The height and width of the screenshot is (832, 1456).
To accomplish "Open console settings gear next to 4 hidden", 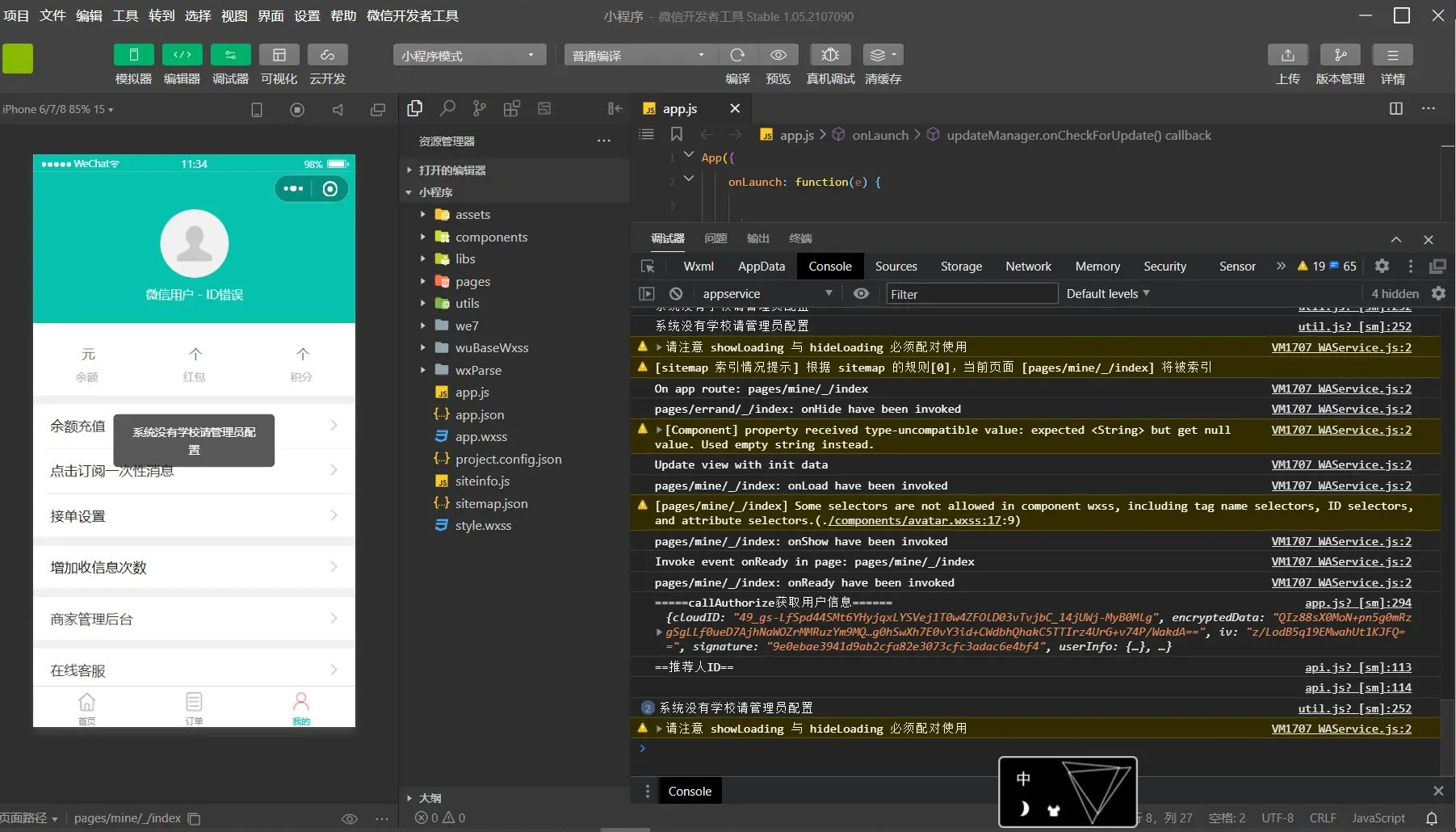I will 1438,294.
